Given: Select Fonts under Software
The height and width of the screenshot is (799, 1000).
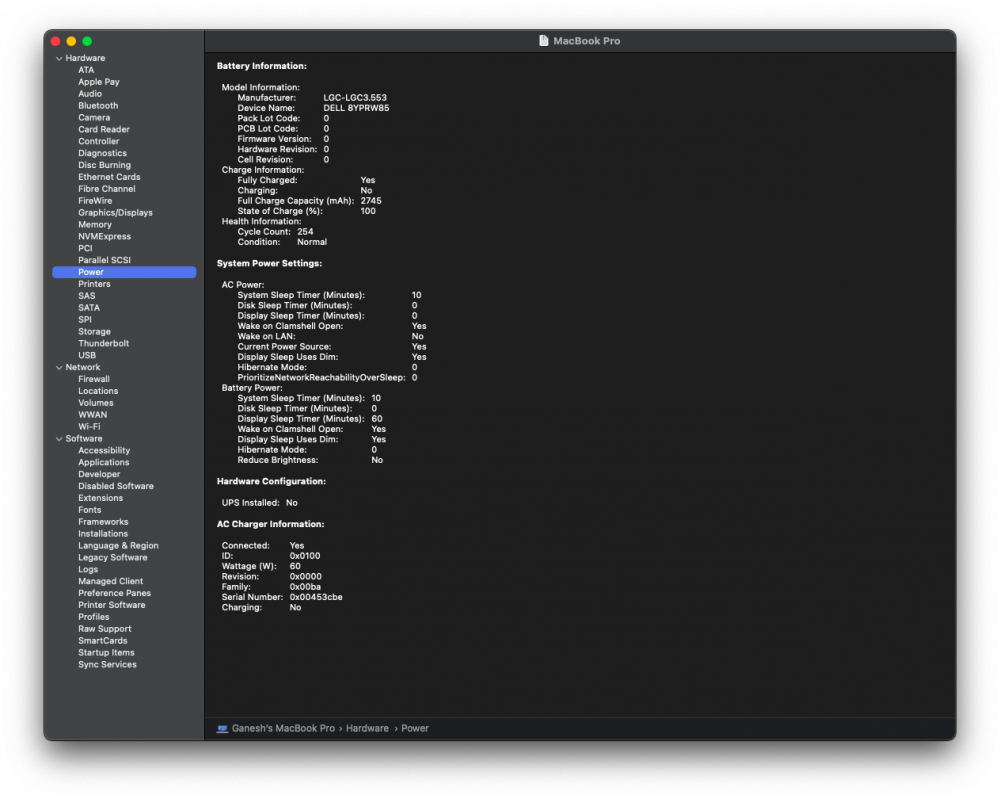Looking at the screenshot, I should tap(90, 510).
